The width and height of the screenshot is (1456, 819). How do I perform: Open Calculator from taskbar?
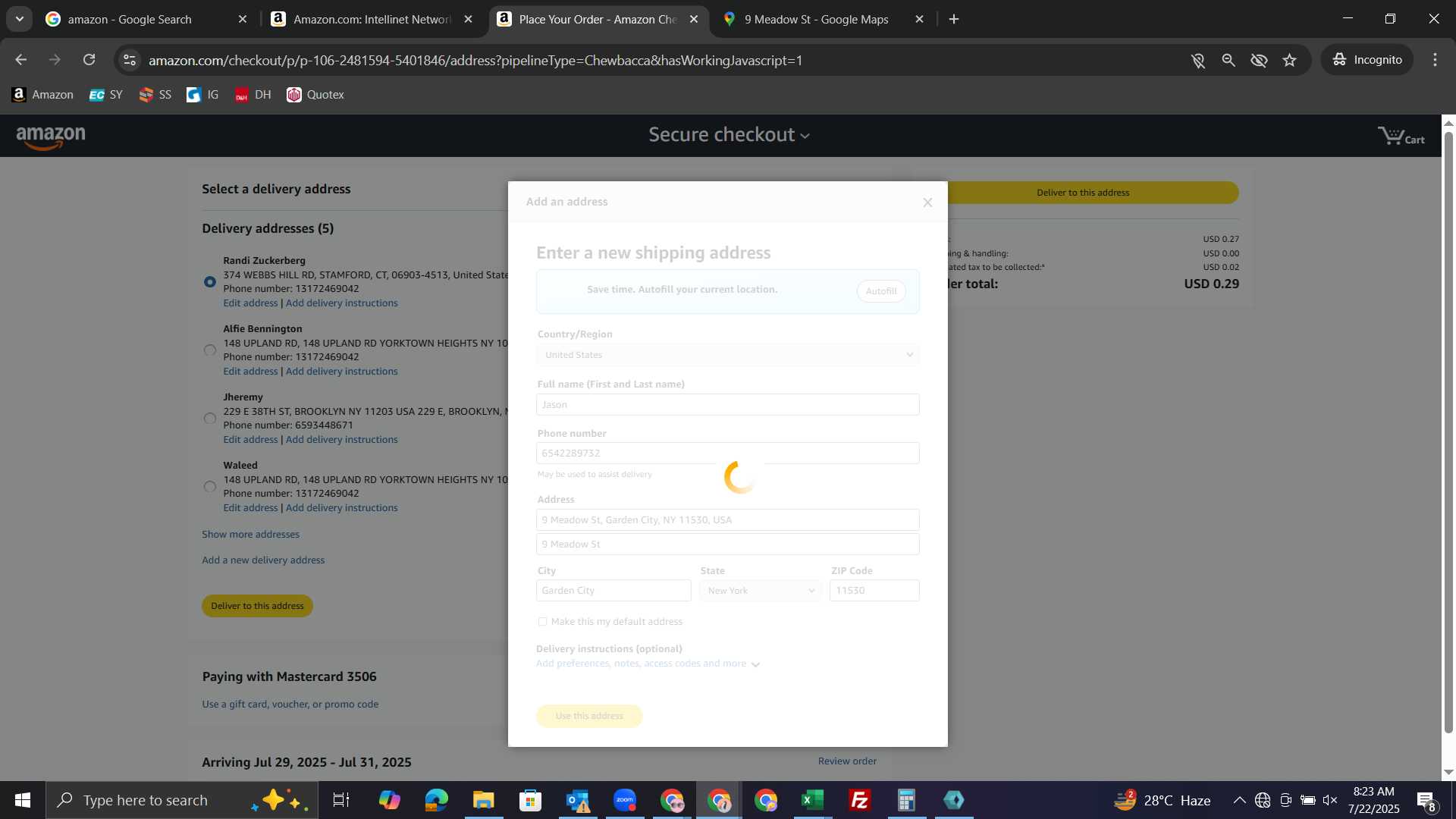tap(906, 800)
